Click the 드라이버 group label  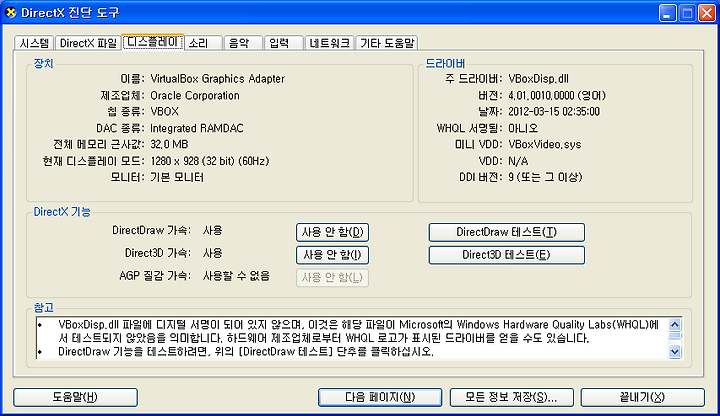pos(445,63)
